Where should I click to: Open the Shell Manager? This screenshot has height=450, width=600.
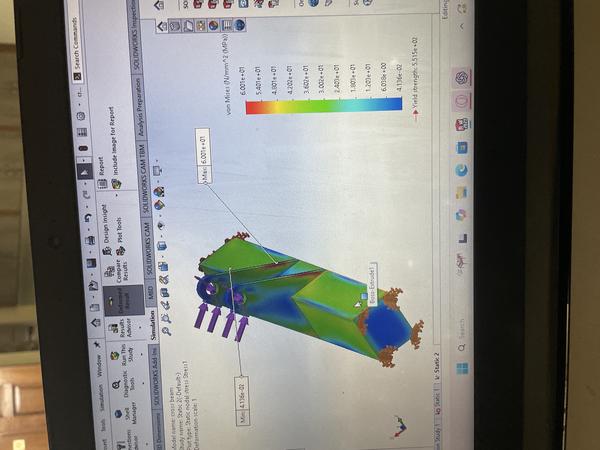128,413
